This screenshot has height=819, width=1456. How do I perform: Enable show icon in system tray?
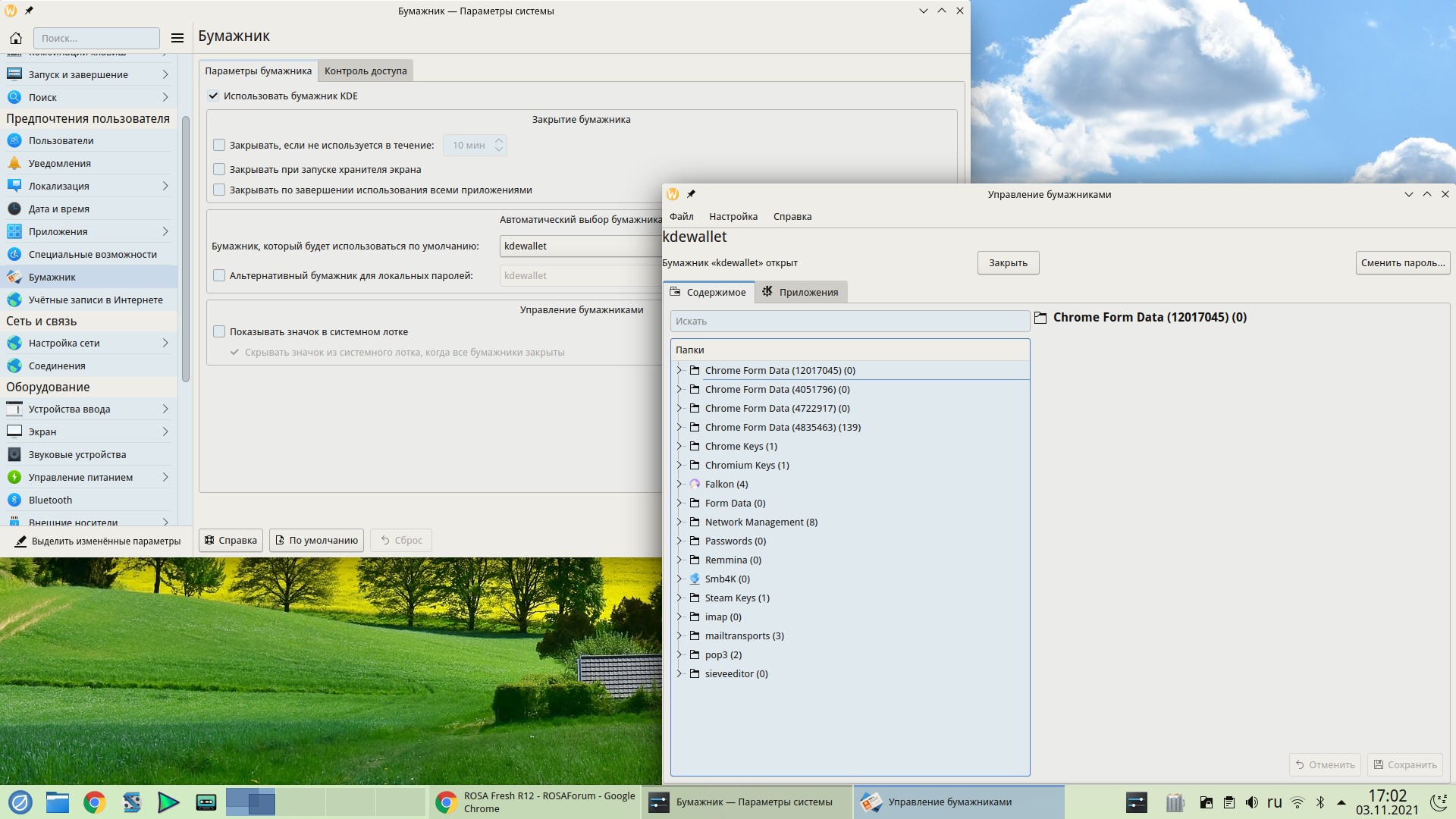(x=219, y=331)
